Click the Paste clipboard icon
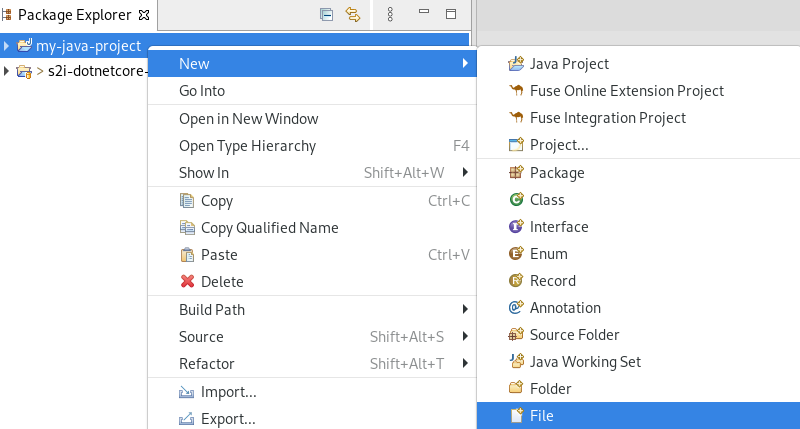The image size is (800, 429). point(186,255)
